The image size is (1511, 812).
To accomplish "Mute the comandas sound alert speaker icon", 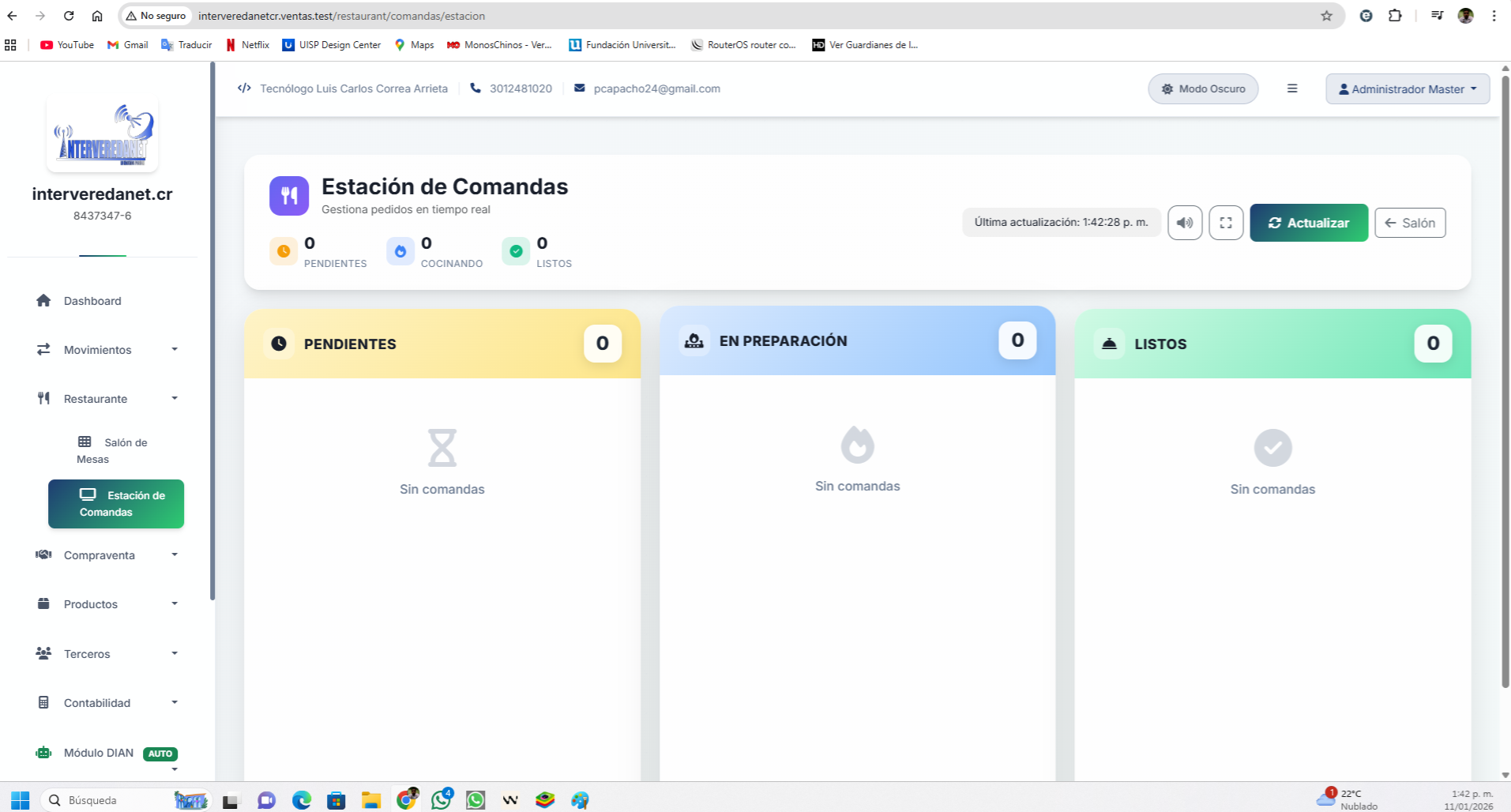I will 1184,222.
